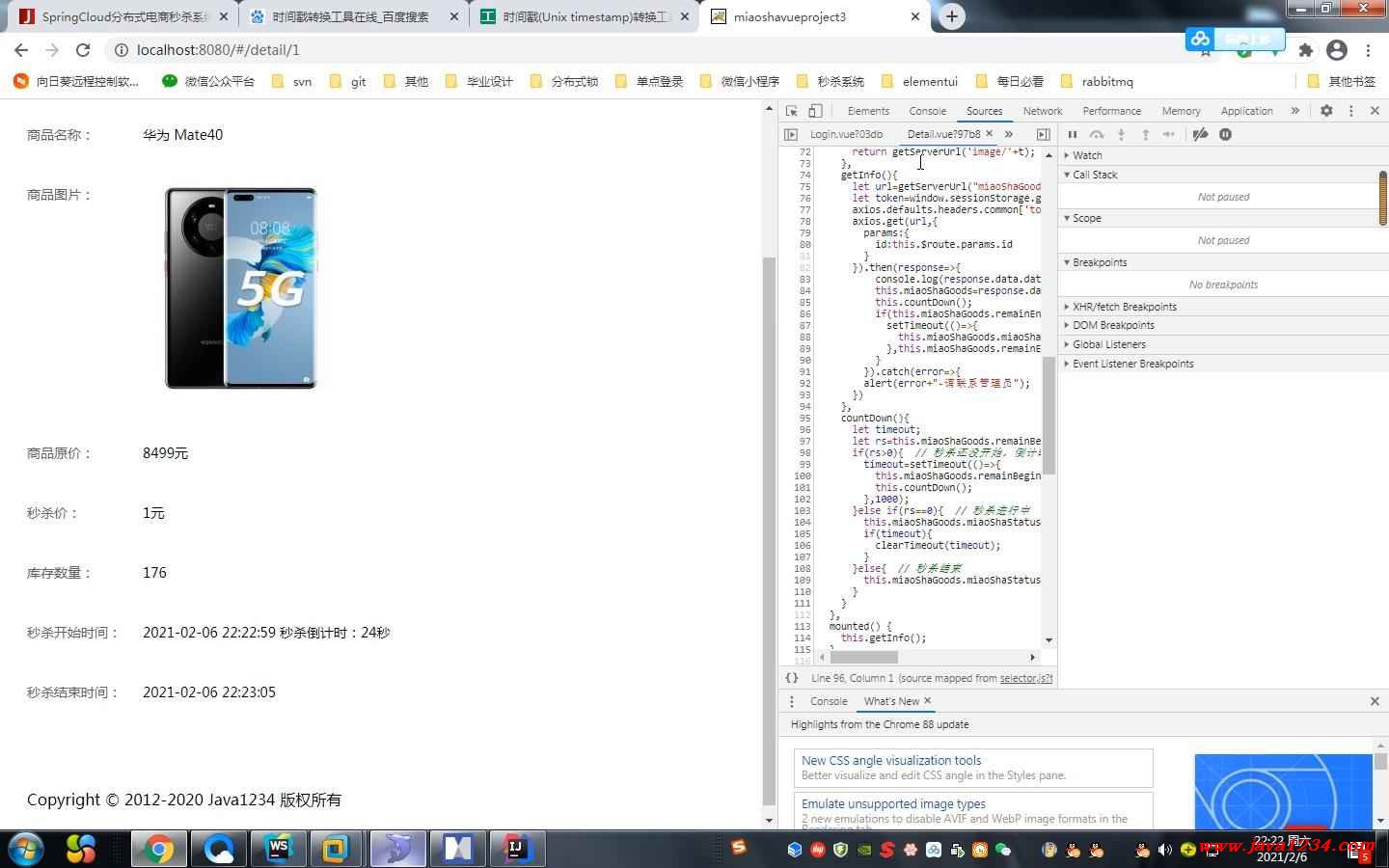Click the Step out of function icon
1389x868 pixels.
click(1145, 134)
